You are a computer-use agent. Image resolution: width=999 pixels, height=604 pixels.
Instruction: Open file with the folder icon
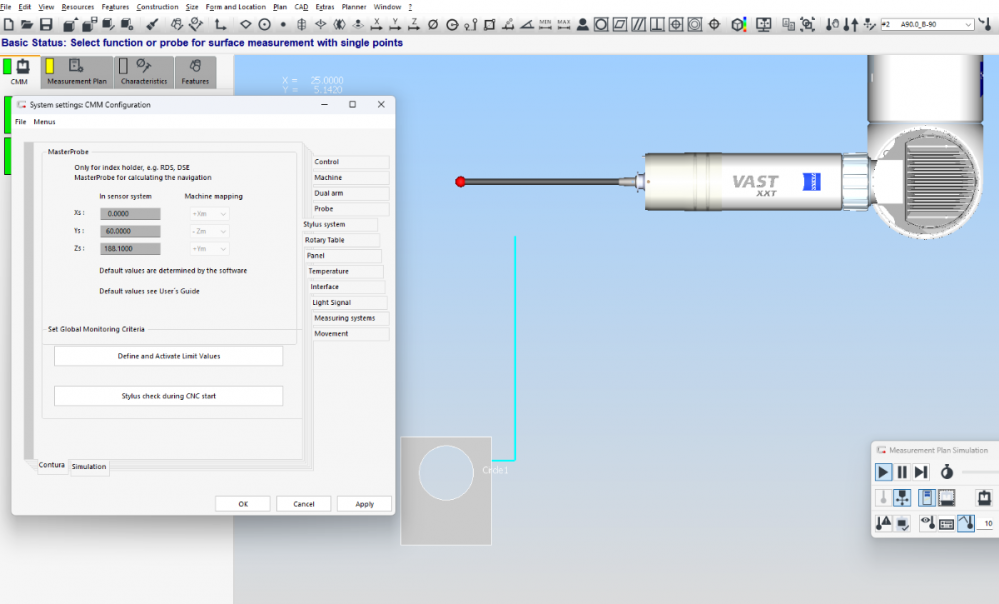(x=27, y=24)
